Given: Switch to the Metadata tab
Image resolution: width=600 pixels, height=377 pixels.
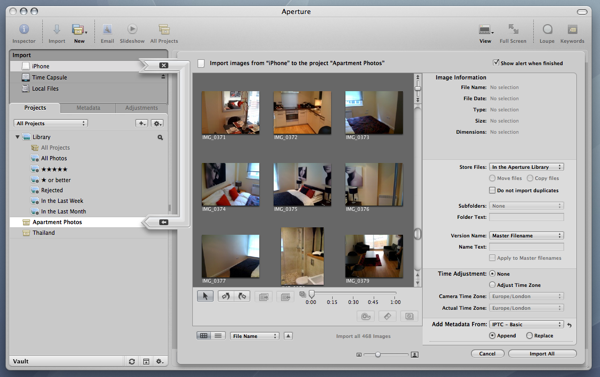Looking at the screenshot, I should tap(88, 108).
